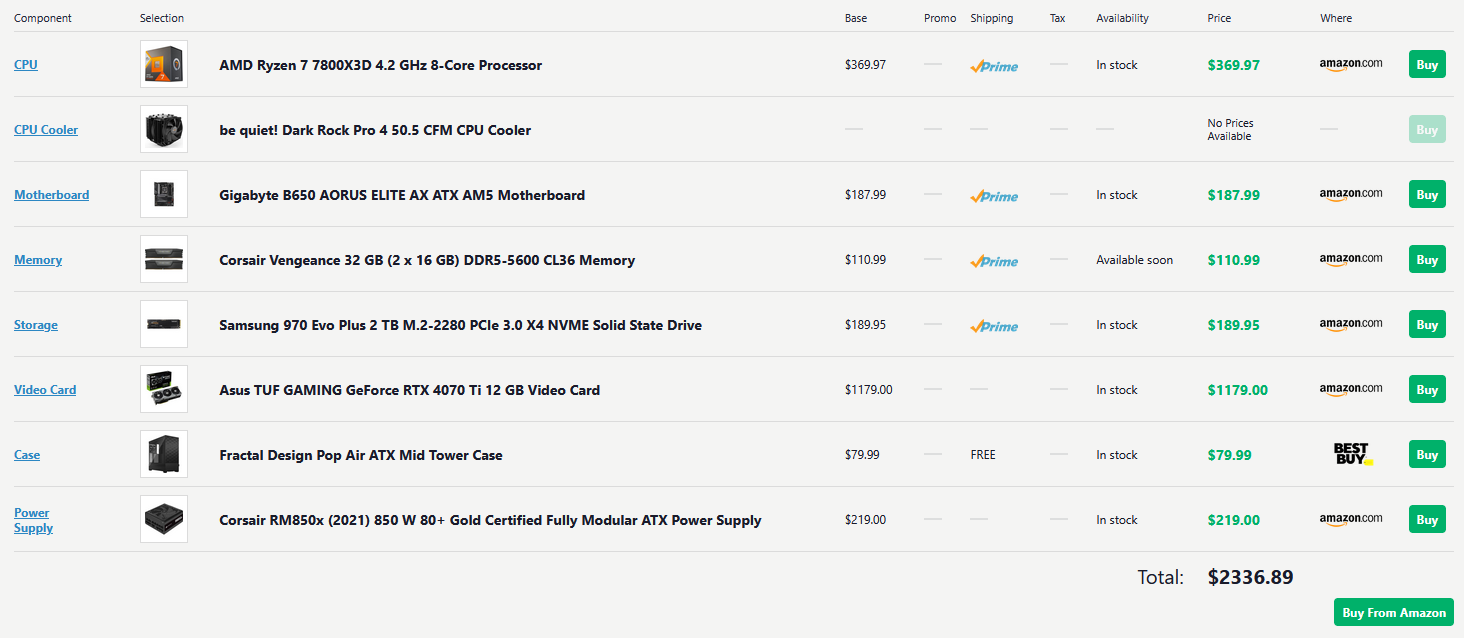Screen dimensions: 1464x638
Task: Click the Corsair Vengeance memory thumbnail
Action: 164,259
